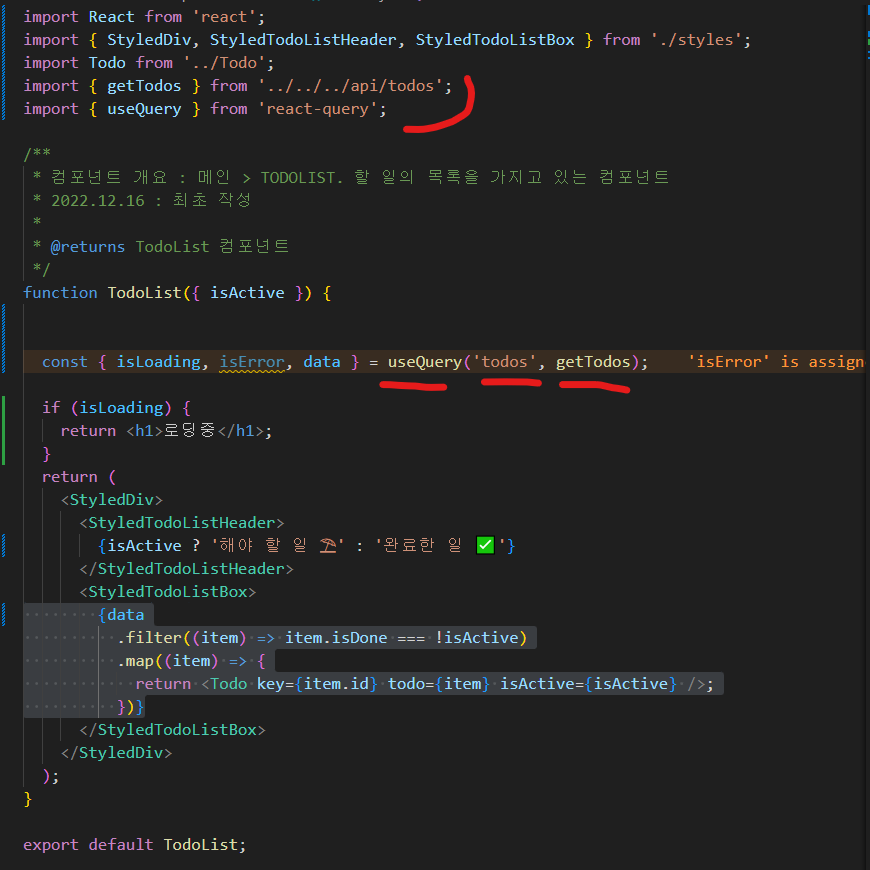Click item.isDone in the filter callback
This screenshot has height=870, width=870.
(336, 638)
